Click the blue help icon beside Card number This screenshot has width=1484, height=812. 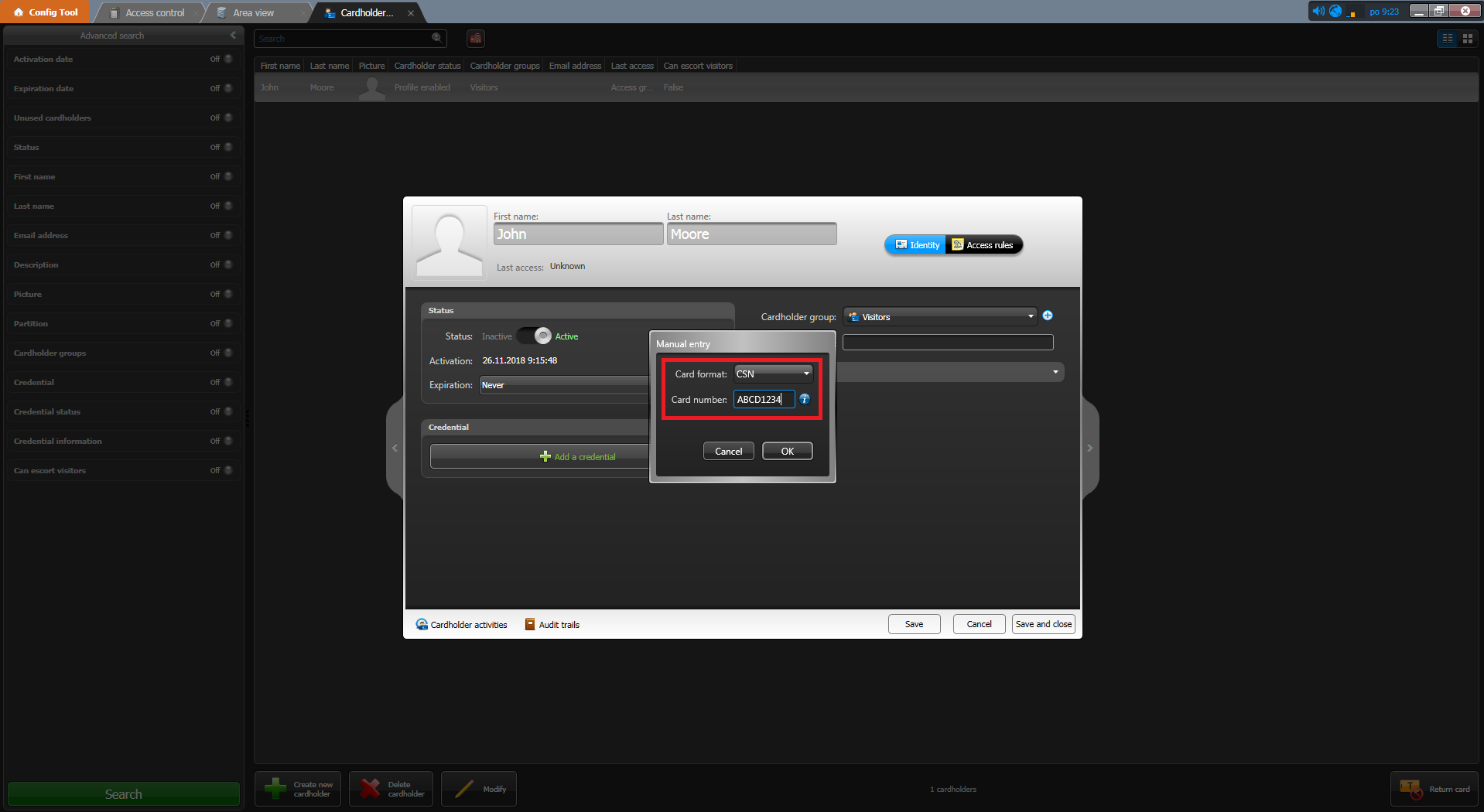[x=805, y=399]
